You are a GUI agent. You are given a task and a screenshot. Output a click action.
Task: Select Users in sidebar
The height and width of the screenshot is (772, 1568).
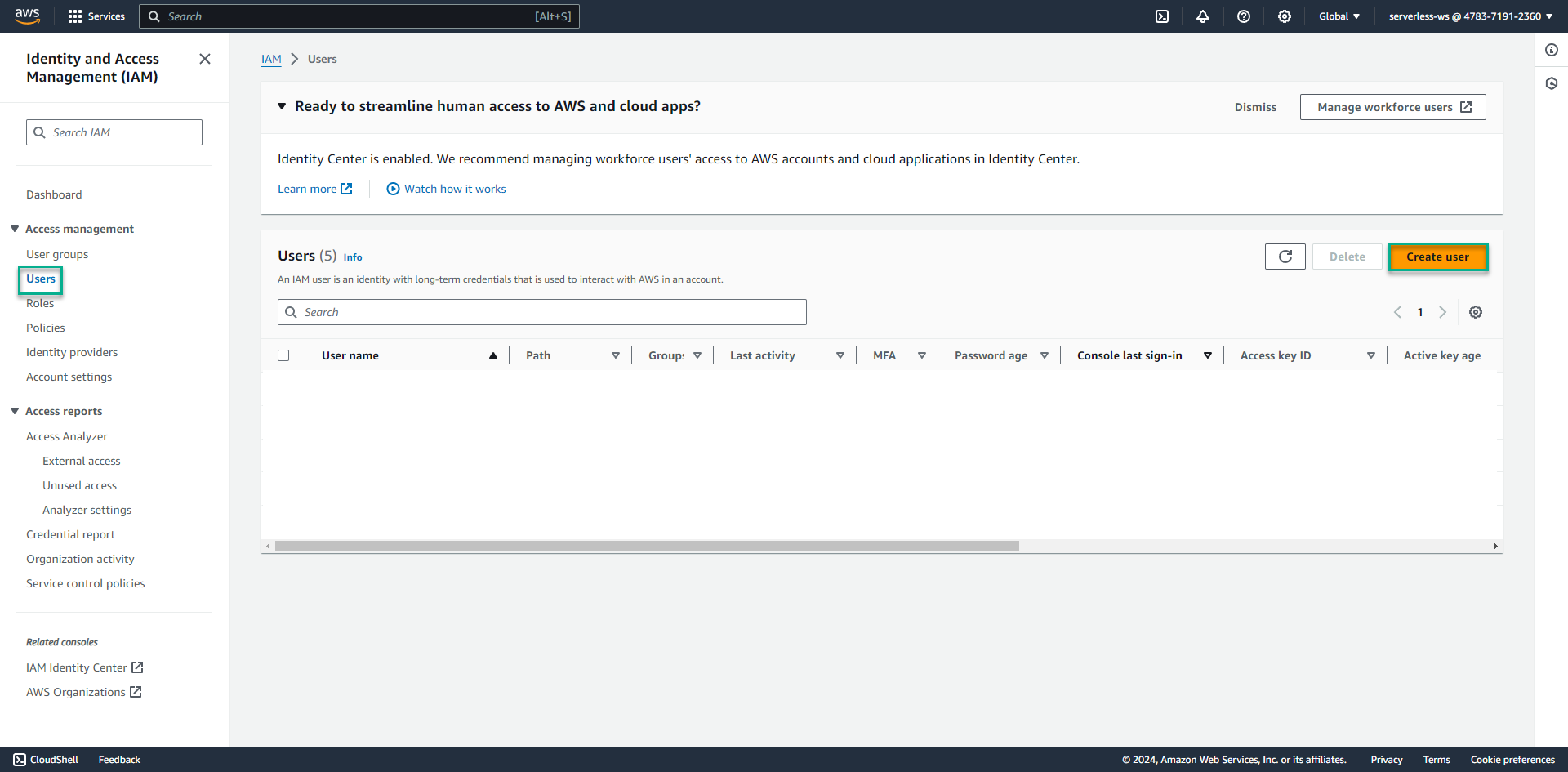[x=41, y=279]
